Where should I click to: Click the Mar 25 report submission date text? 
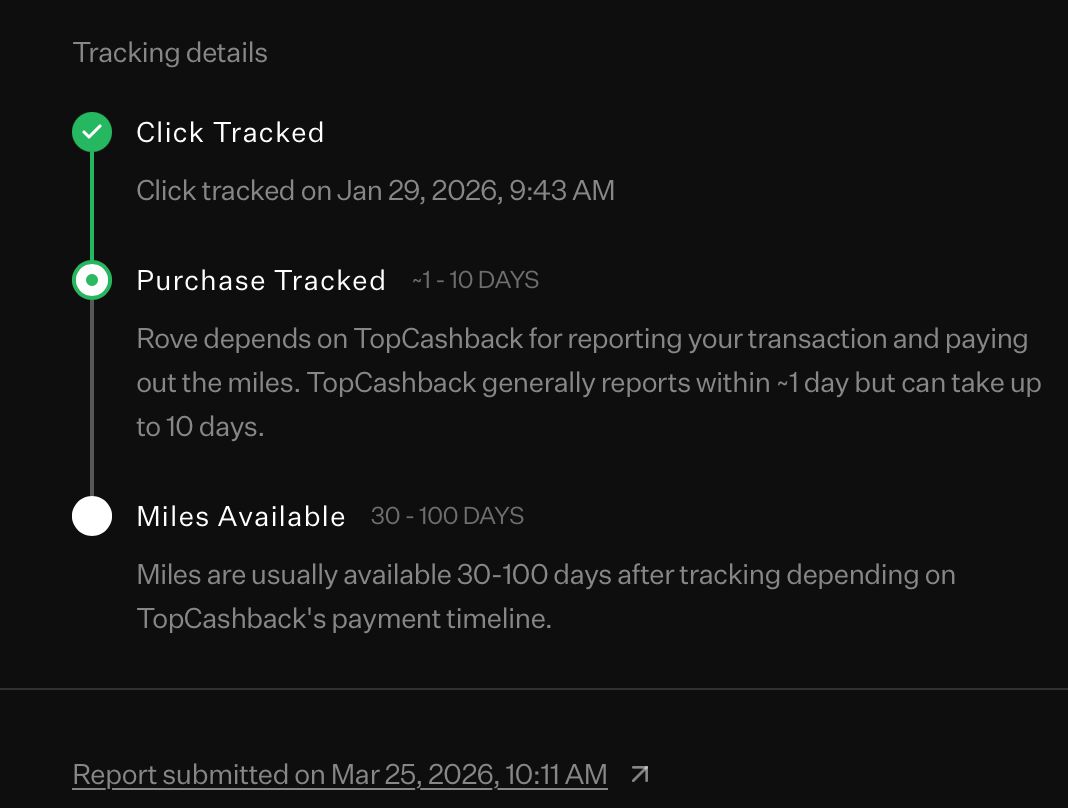click(x=470, y=774)
